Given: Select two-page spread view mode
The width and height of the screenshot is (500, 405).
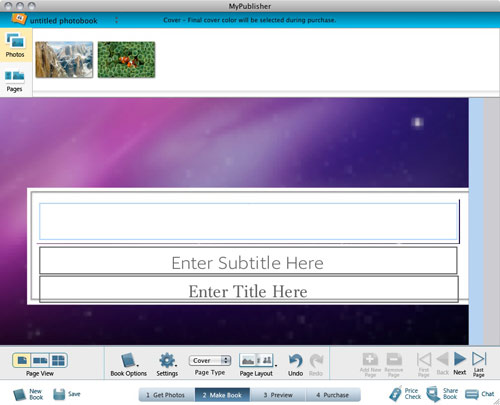Looking at the screenshot, I should tap(40, 360).
